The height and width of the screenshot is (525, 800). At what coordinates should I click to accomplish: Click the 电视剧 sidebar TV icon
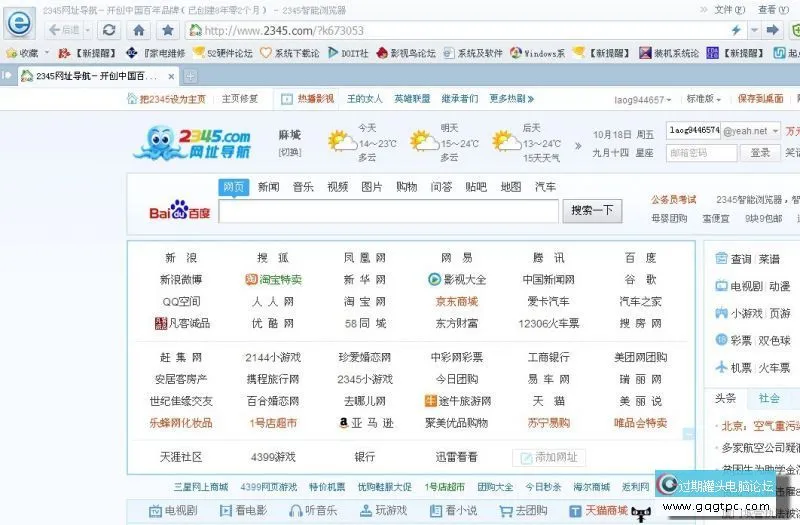click(x=721, y=286)
